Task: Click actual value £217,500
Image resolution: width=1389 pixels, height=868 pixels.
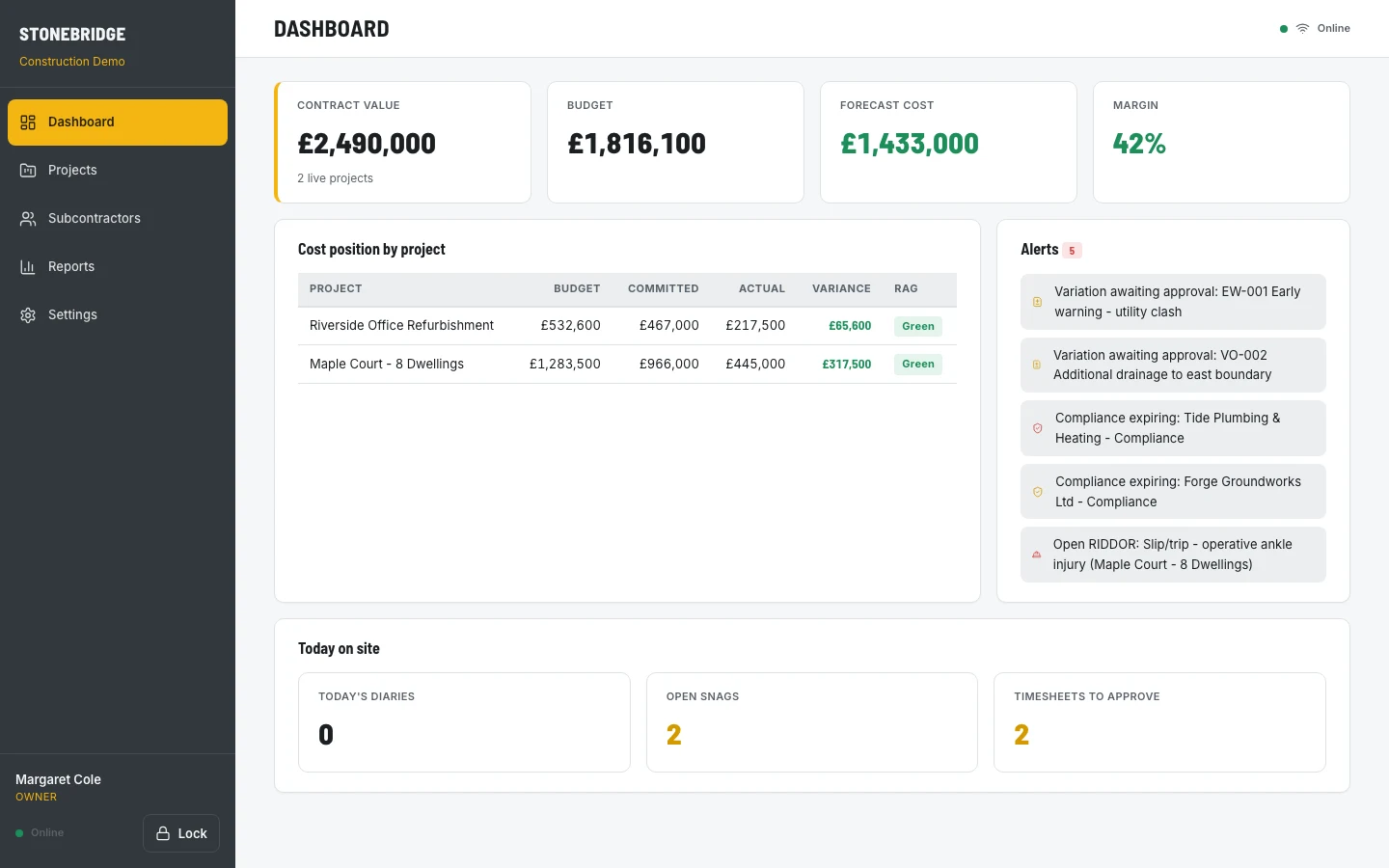Action: [x=756, y=326]
